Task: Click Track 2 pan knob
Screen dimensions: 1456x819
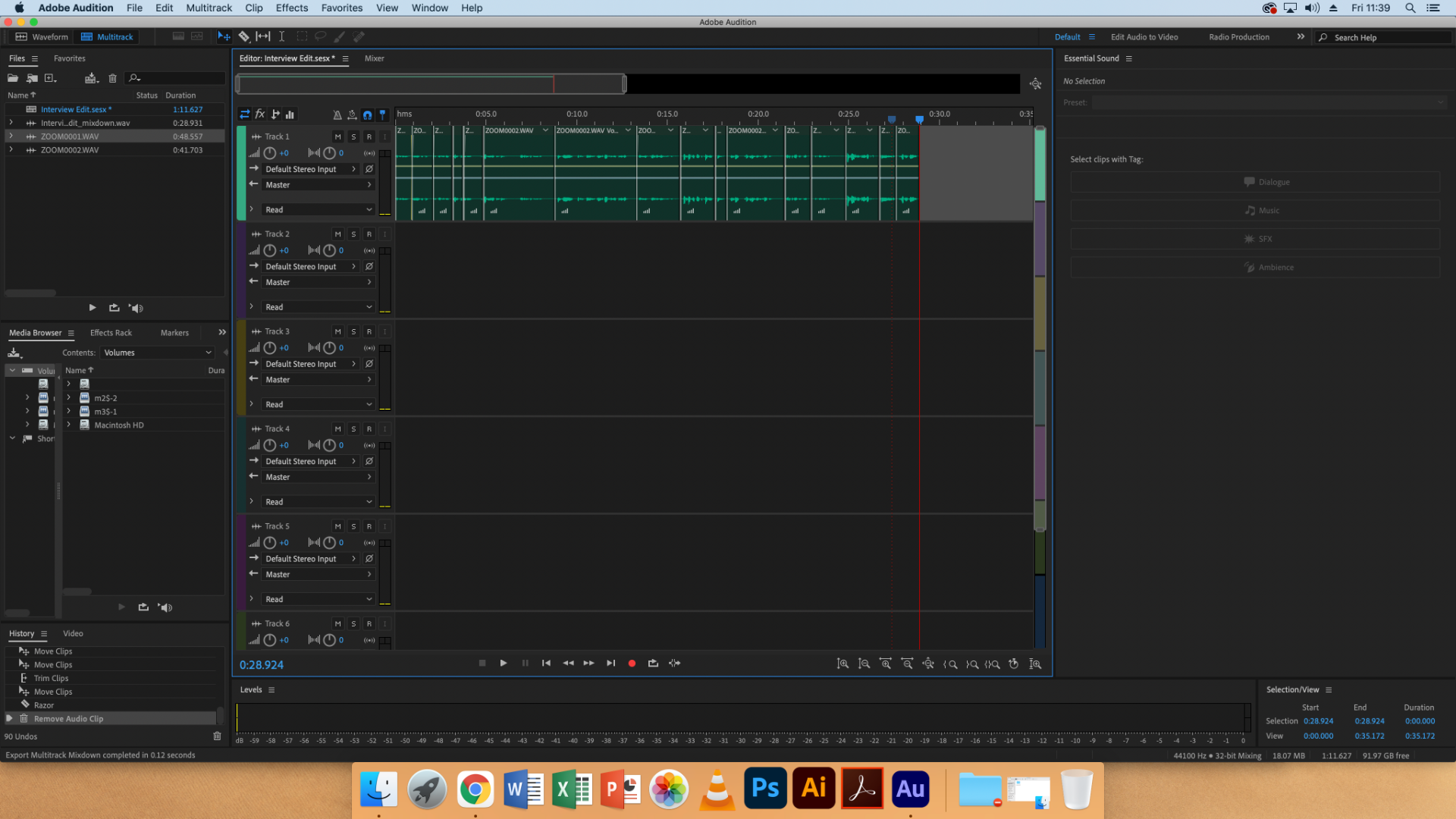Action: tap(329, 250)
